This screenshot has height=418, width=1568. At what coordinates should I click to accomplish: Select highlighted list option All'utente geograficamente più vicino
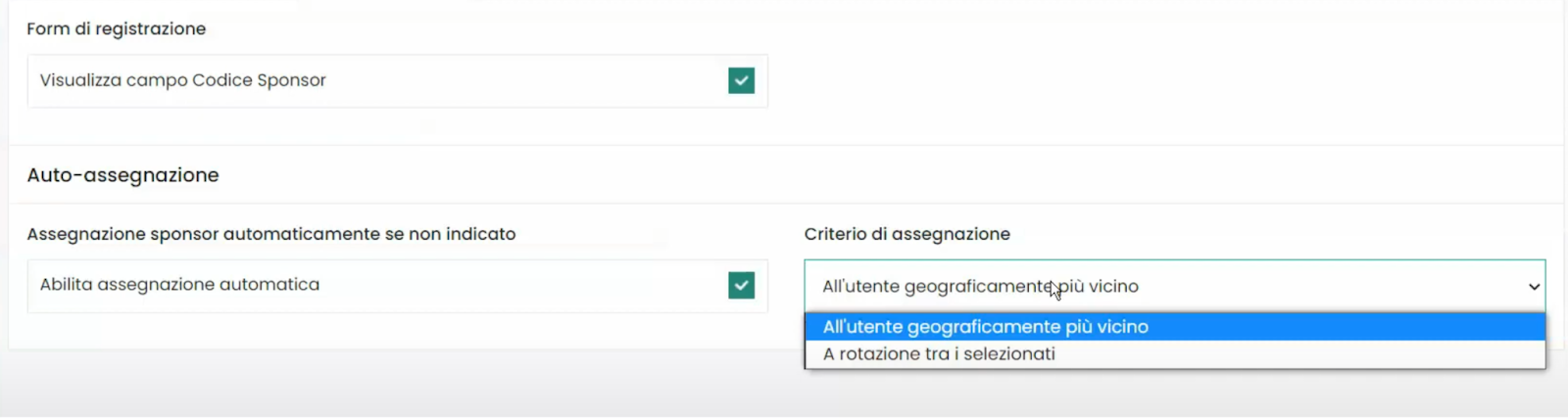(x=985, y=327)
